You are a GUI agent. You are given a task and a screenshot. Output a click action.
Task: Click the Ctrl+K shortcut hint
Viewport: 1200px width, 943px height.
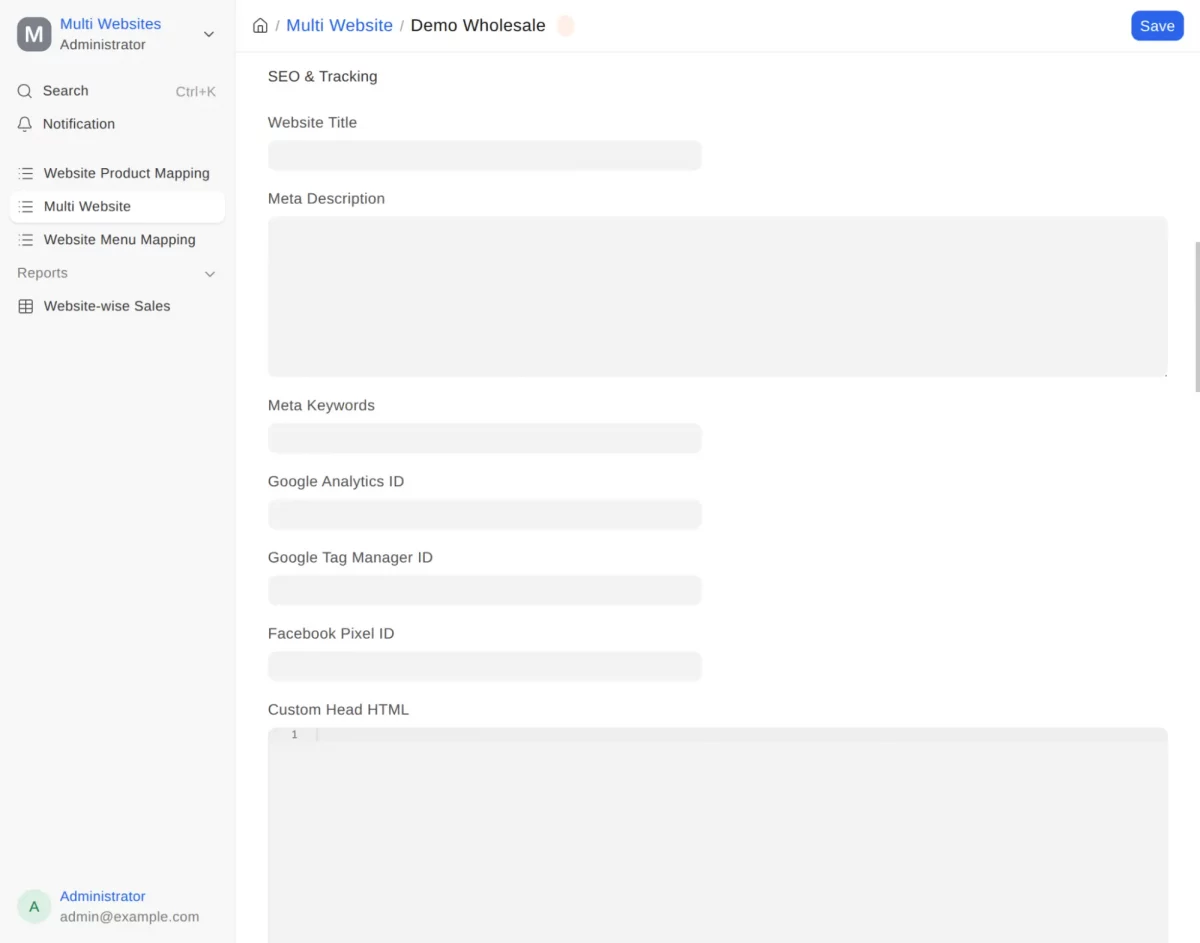coord(196,91)
